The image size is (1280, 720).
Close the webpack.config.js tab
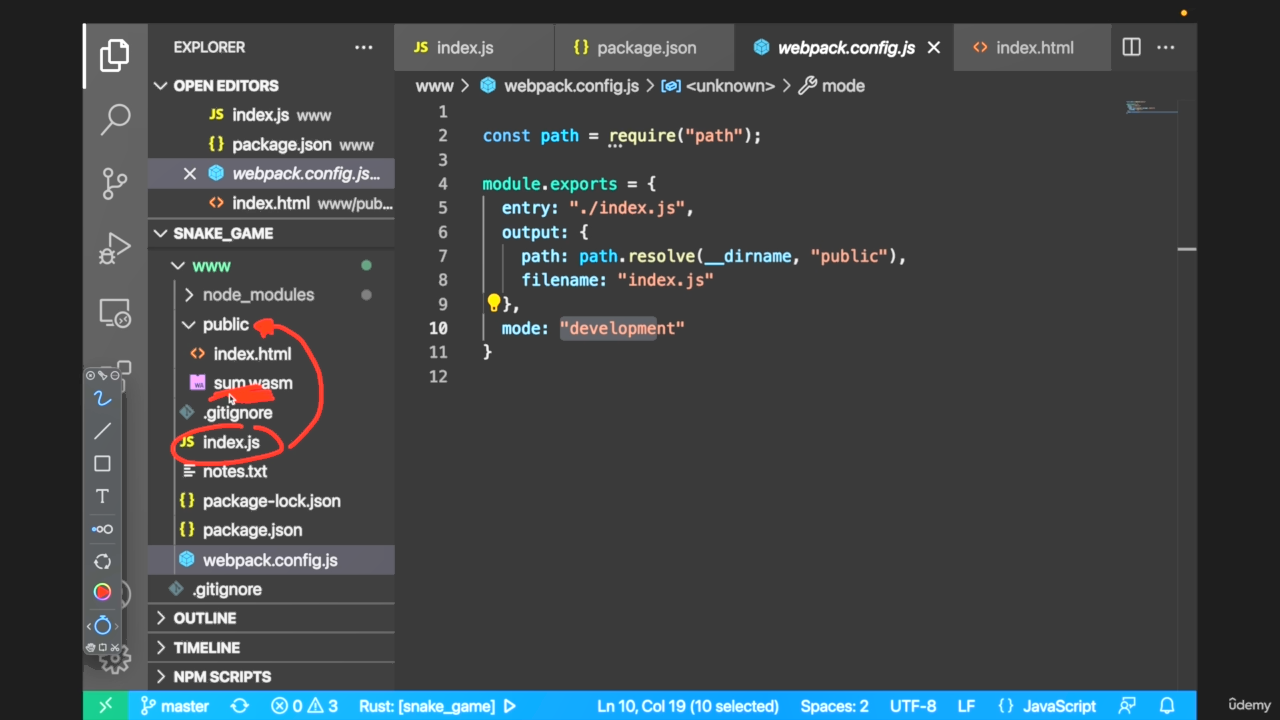click(x=934, y=48)
